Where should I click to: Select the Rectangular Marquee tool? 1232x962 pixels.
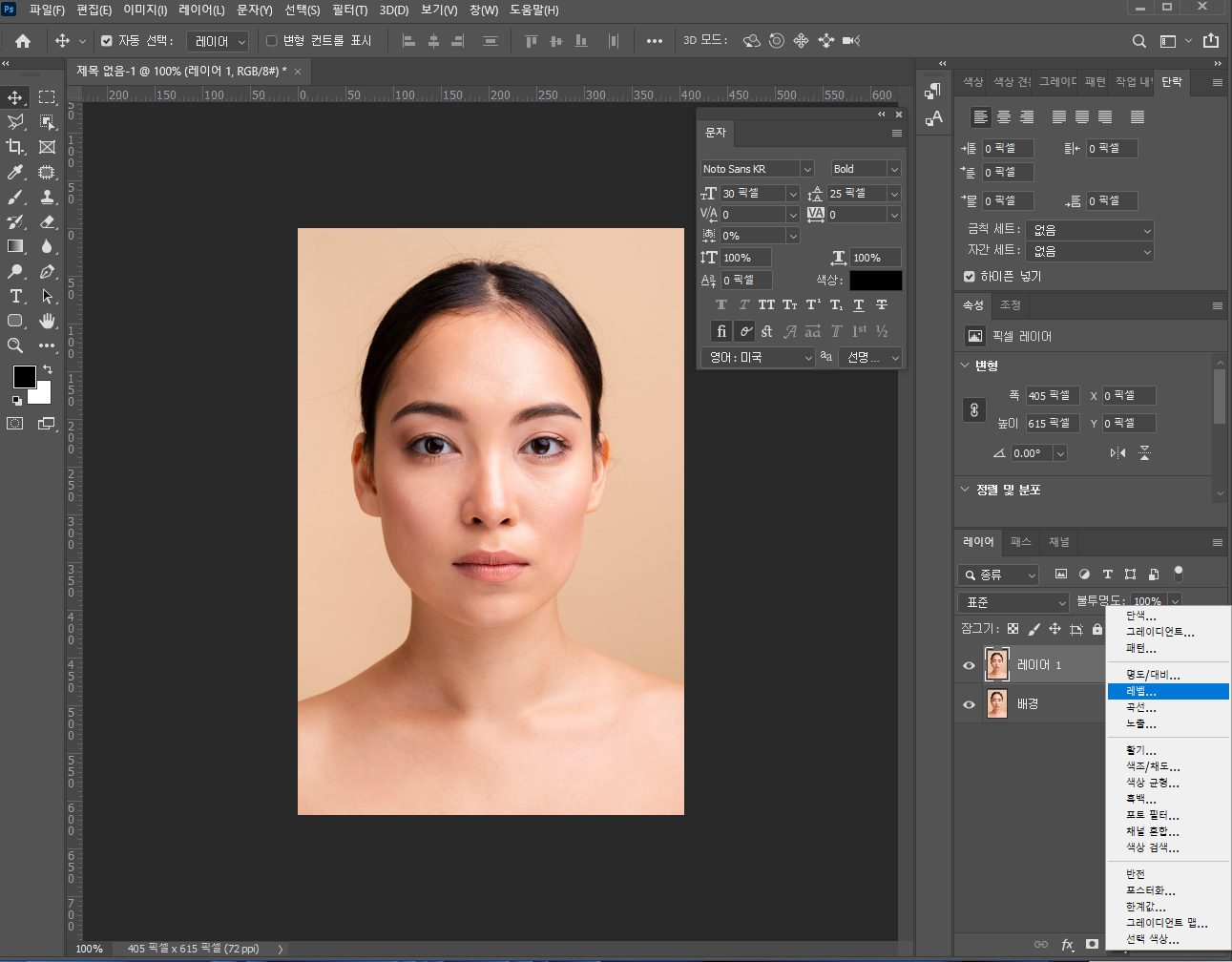pyautogui.click(x=47, y=97)
